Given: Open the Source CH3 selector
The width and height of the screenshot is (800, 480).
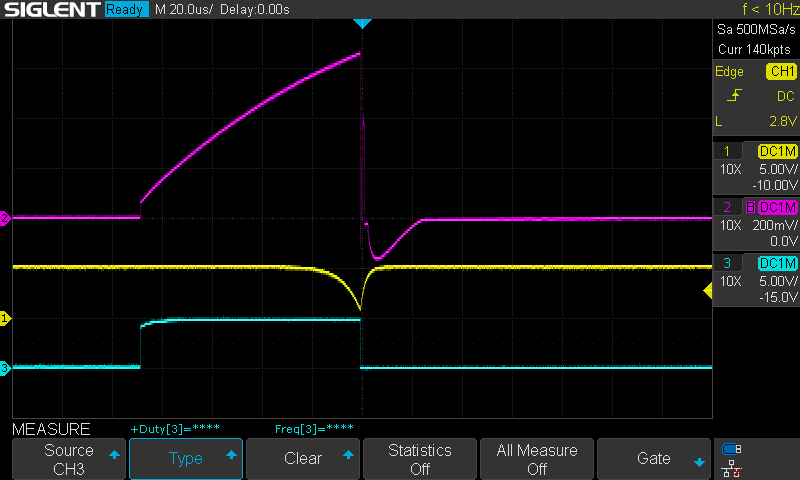Looking at the screenshot, I should click(x=68, y=459).
